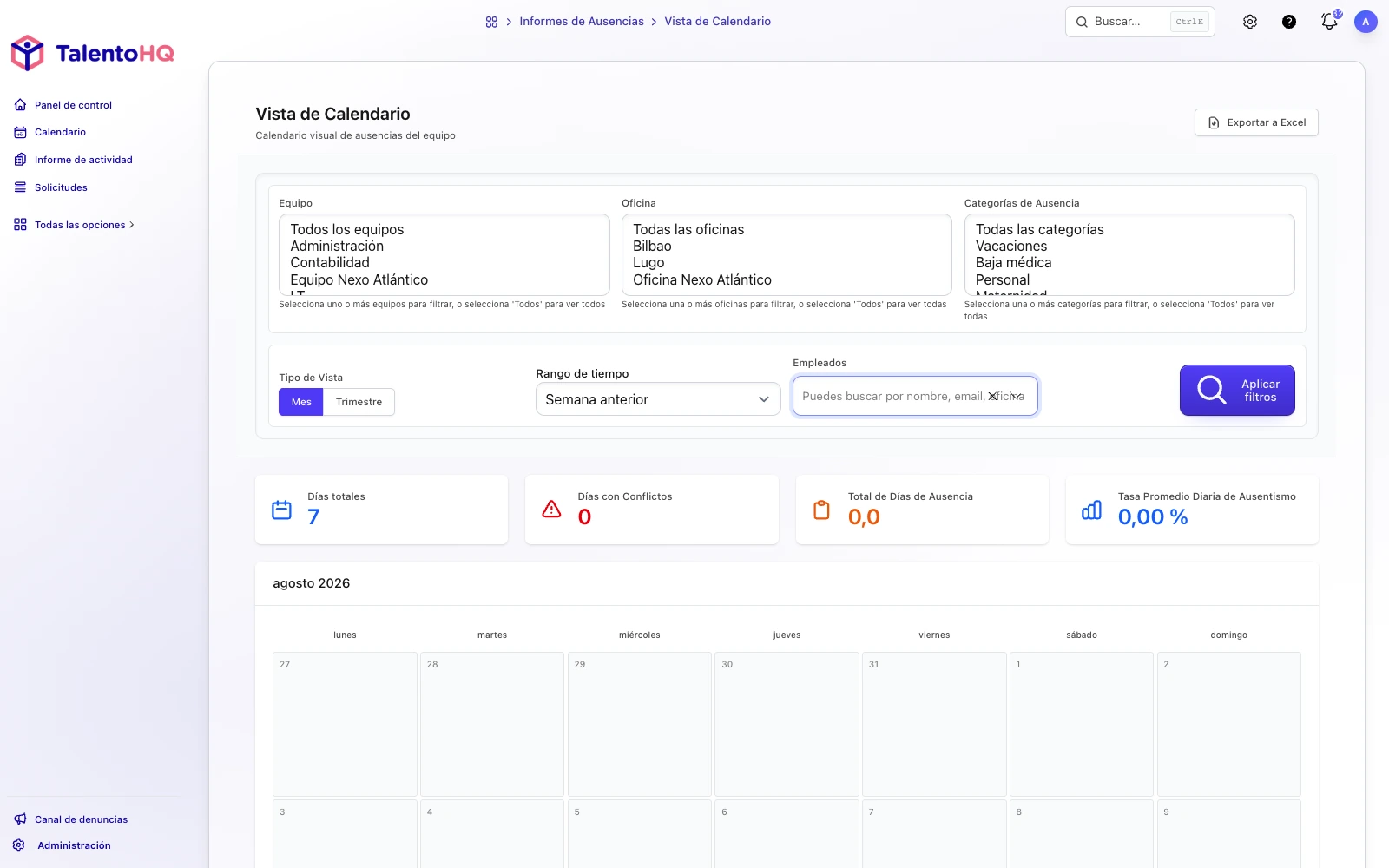Open Administración settings in sidebar
Screen dimensions: 1389x868
(74, 845)
